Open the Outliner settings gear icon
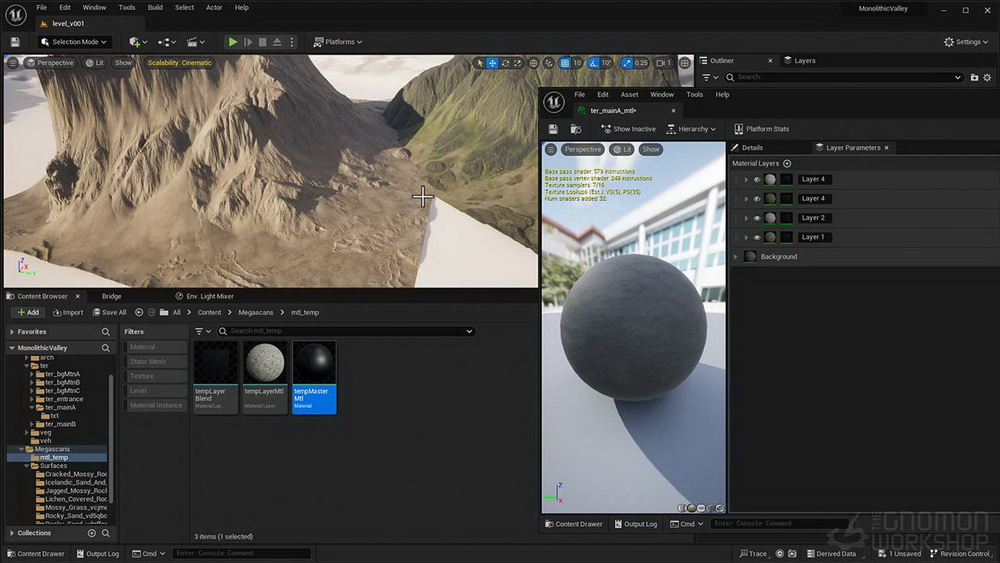Image resolution: width=1000 pixels, height=563 pixels. [x=987, y=77]
